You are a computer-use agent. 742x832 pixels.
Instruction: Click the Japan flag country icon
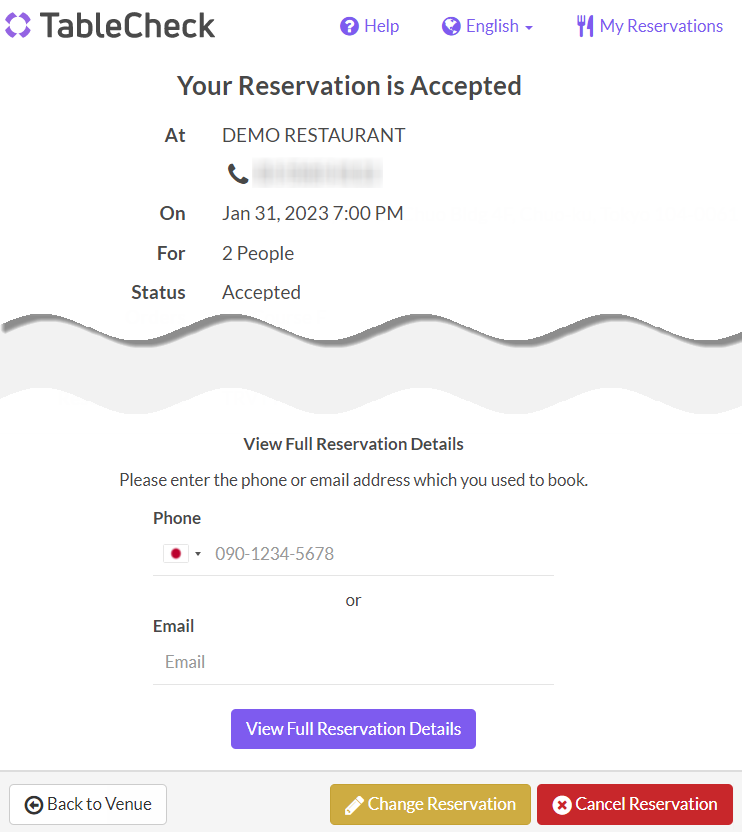point(176,552)
